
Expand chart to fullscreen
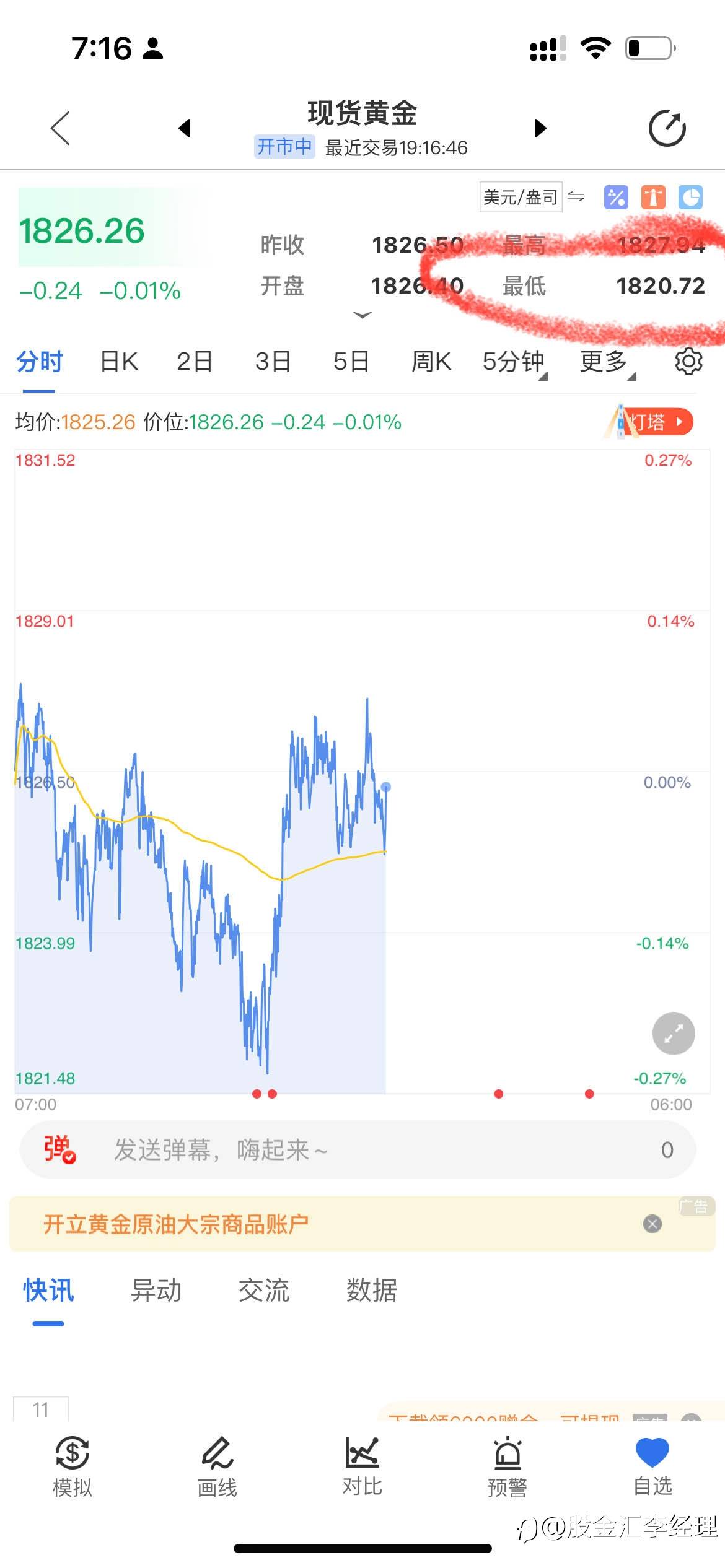tap(674, 1033)
